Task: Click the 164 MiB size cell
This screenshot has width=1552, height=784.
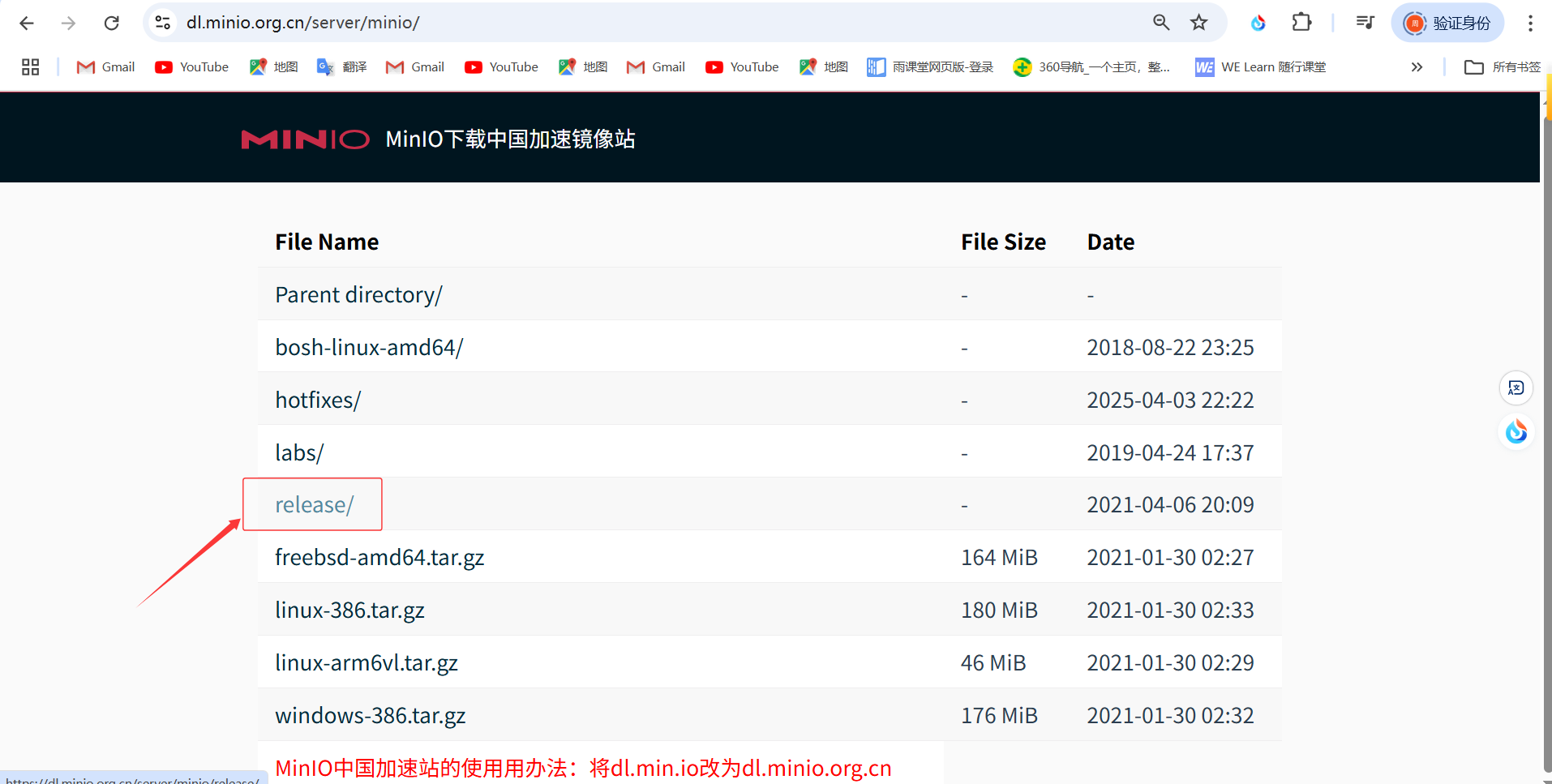Action: (999, 558)
